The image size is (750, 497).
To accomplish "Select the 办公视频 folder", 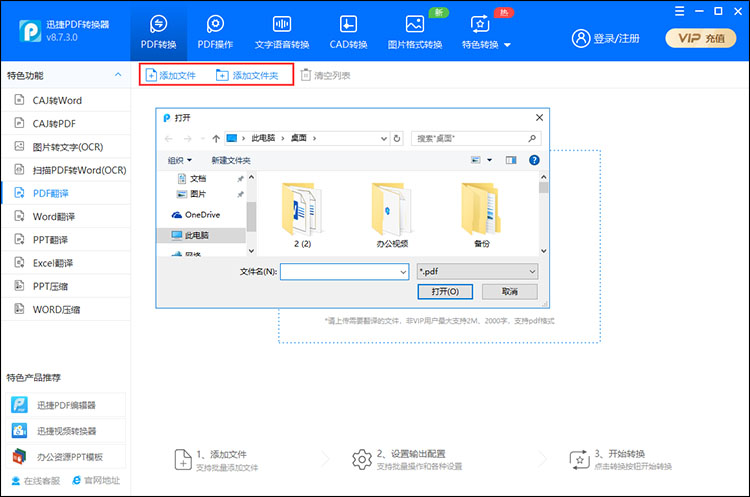I will click(x=392, y=214).
